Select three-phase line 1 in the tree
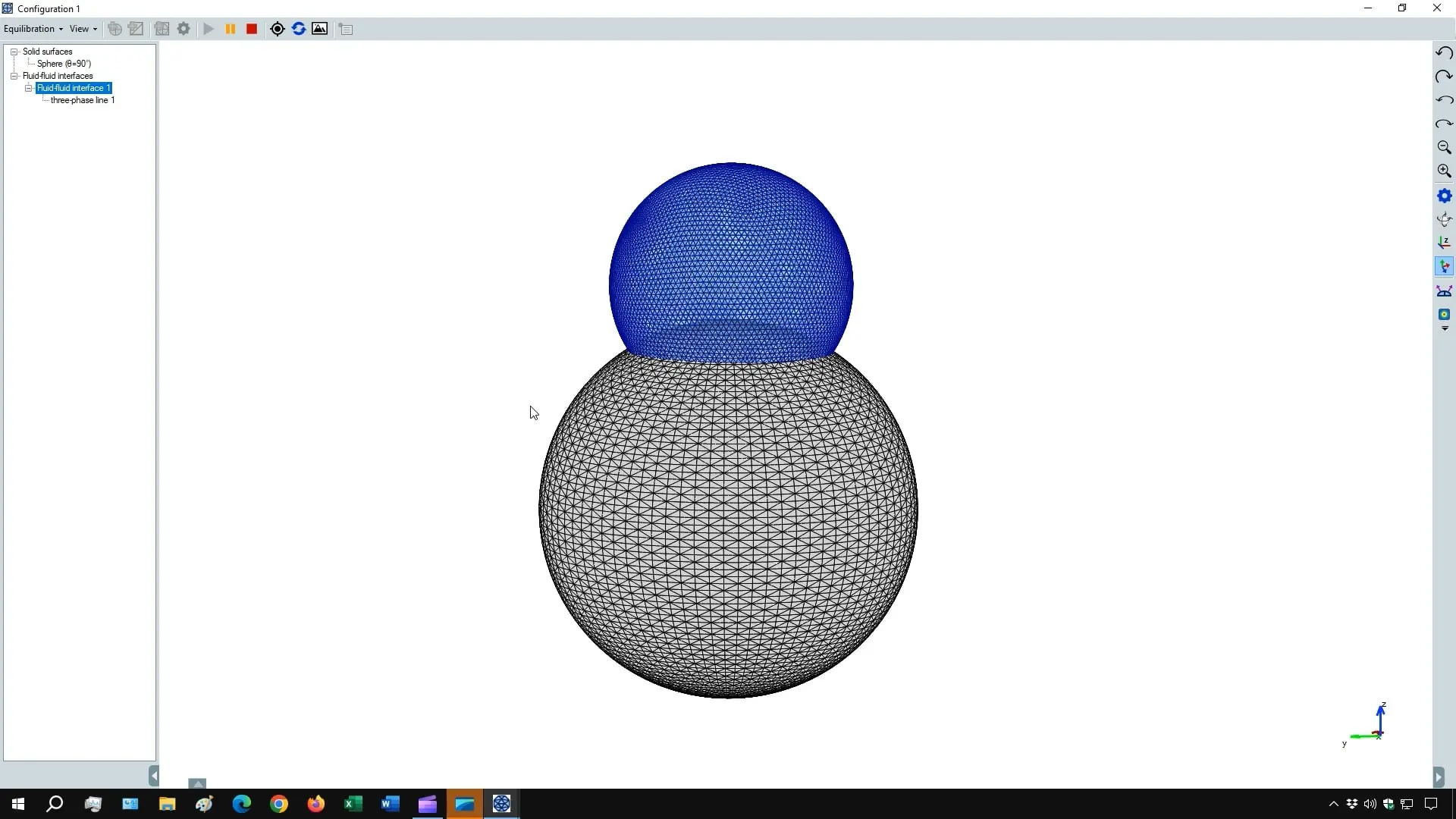Viewport: 1456px width, 819px height. tap(83, 100)
